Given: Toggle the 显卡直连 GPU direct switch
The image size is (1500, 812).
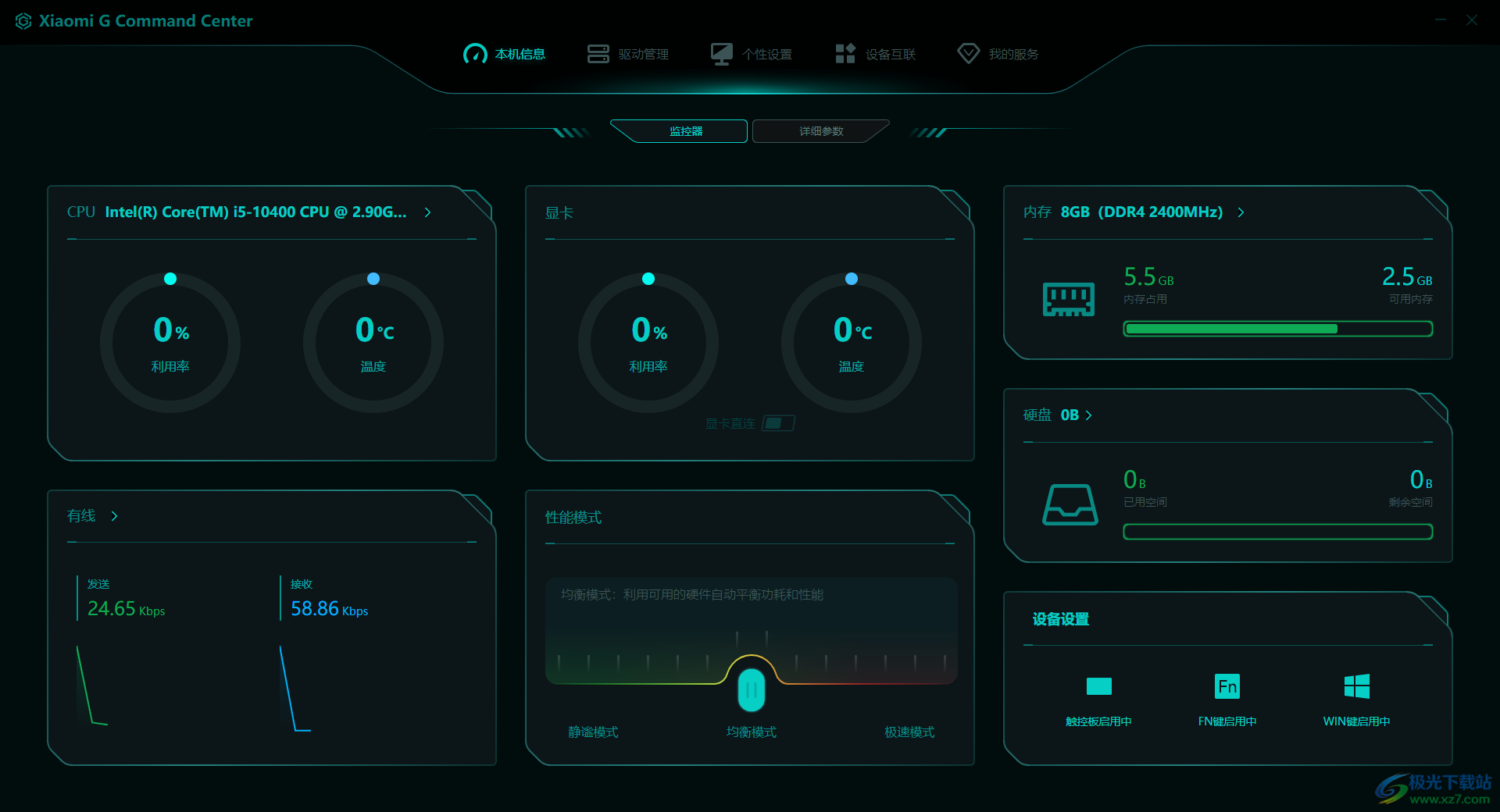Looking at the screenshot, I should 778,422.
